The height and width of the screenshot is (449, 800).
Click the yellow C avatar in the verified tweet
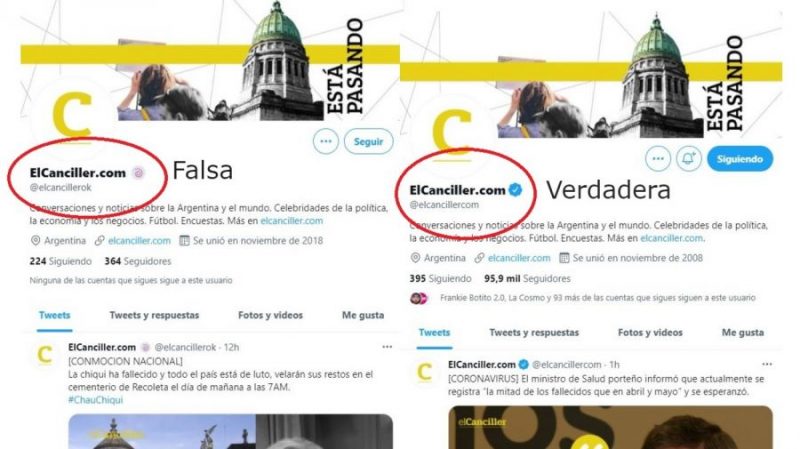tap(424, 371)
